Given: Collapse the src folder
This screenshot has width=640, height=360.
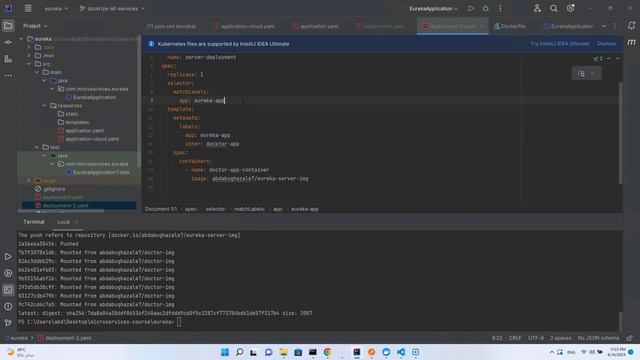Looking at the screenshot, I should [29, 64].
